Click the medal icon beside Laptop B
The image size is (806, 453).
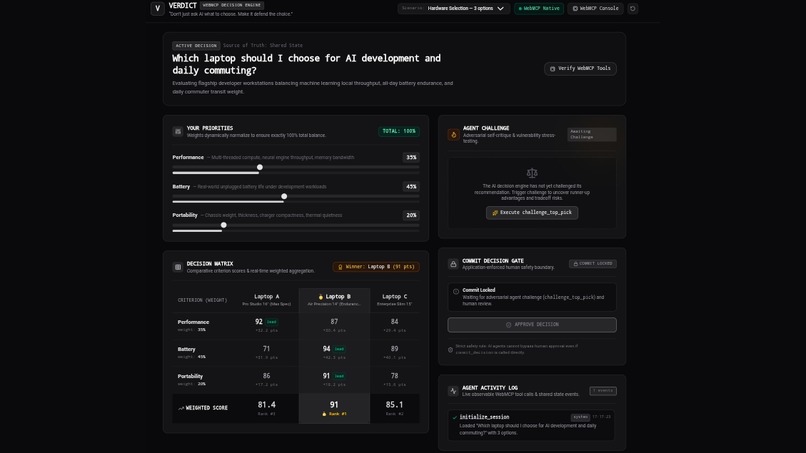(x=321, y=297)
